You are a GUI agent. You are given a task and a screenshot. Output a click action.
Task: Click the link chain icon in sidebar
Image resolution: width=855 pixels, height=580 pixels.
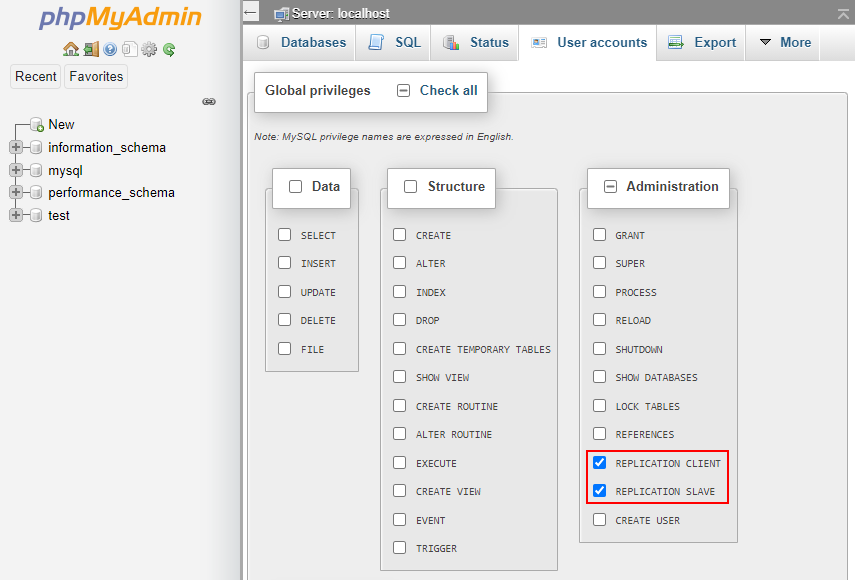point(209,102)
